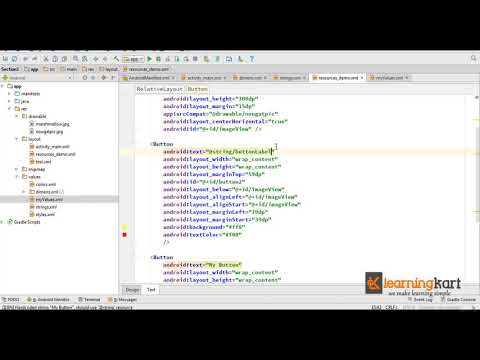The height and width of the screenshot is (360, 480).
Task: Click the Find magnifier toolbar icon
Action: pos(76,59)
